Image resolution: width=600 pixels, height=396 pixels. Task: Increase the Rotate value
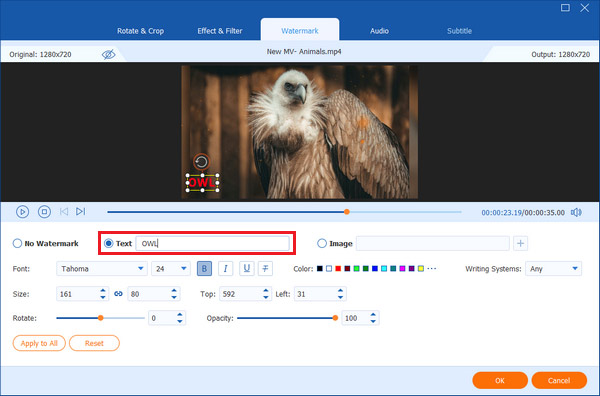point(180,315)
